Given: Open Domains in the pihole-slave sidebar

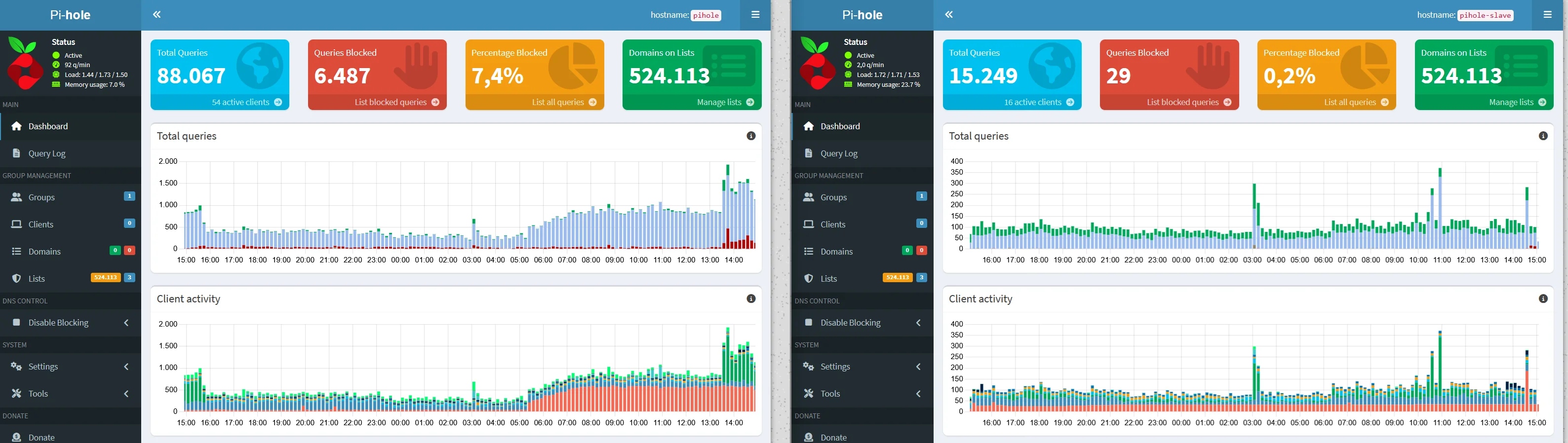Looking at the screenshot, I should point(862,251).
